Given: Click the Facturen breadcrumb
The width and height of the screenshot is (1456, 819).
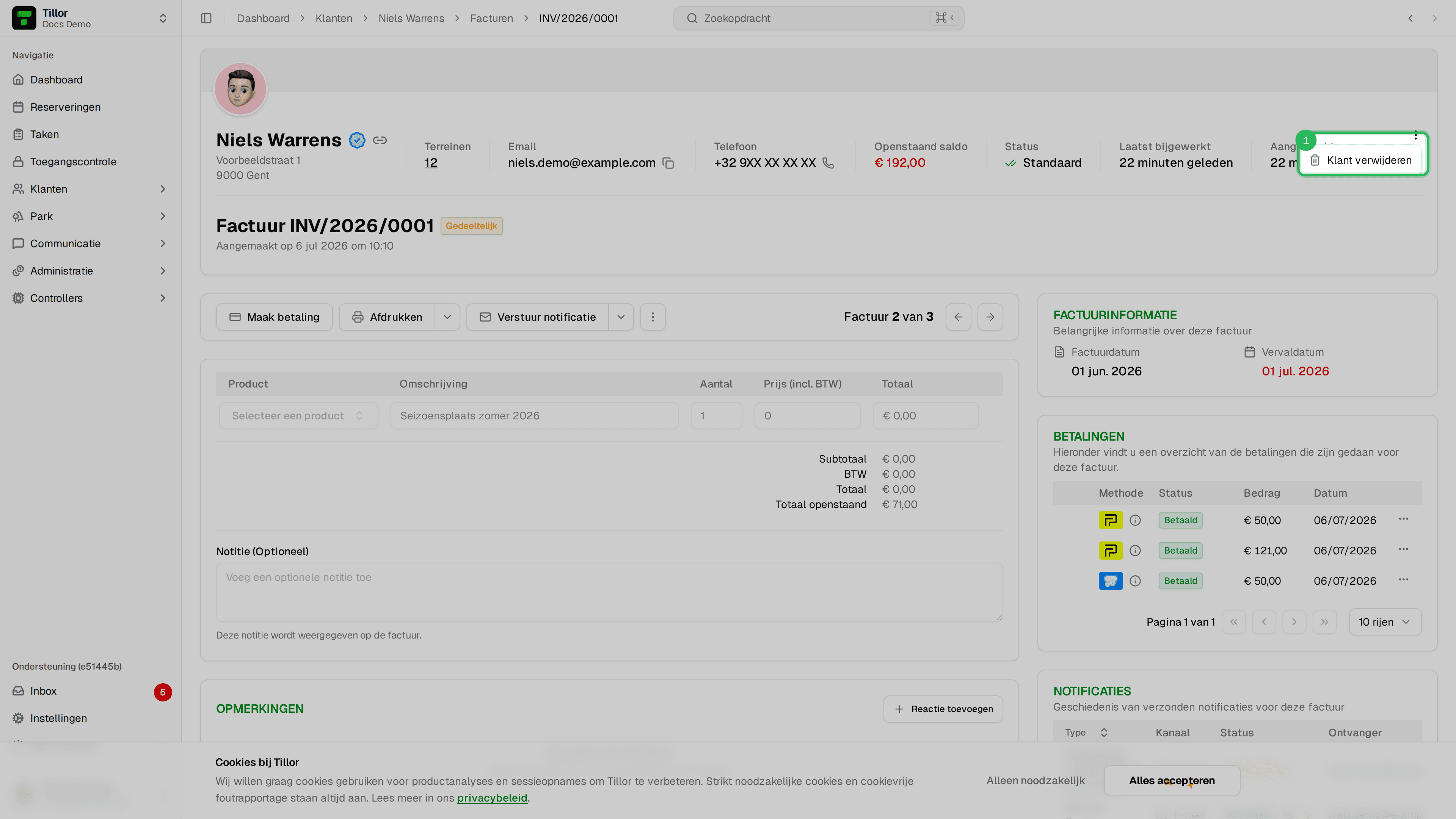Looking at the screenshot, I should tap(492, 18).
